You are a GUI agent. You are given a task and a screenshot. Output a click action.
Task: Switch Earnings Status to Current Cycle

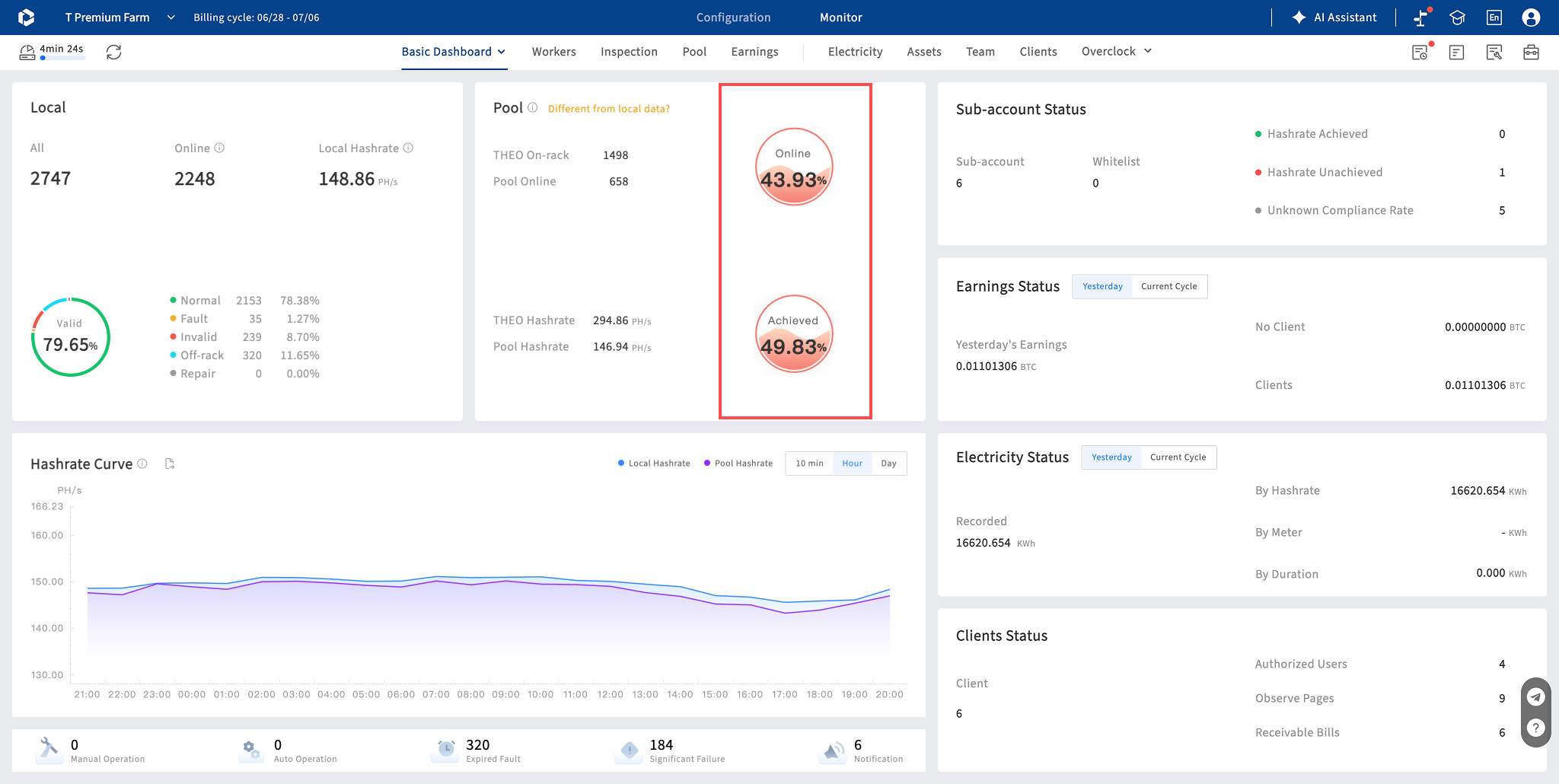pos(1168,286)
